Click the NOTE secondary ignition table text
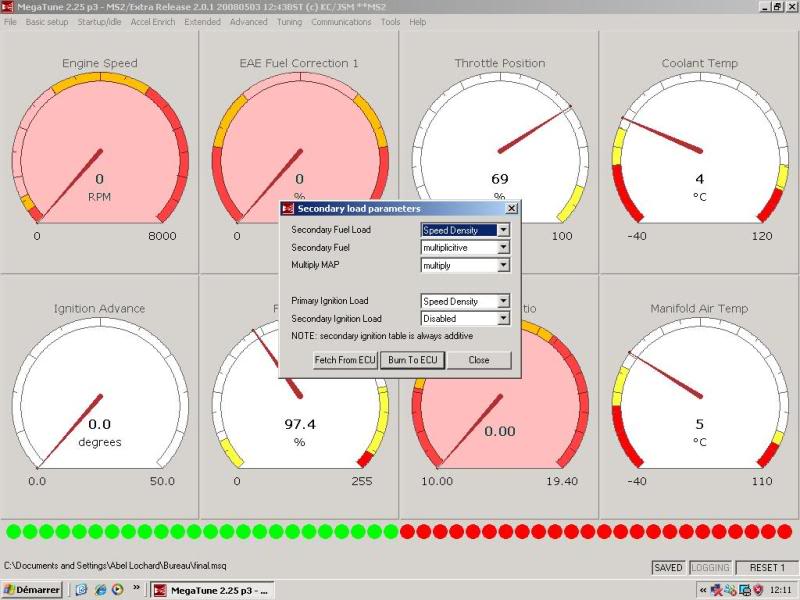The image size is (800, 600). point(382,336)
